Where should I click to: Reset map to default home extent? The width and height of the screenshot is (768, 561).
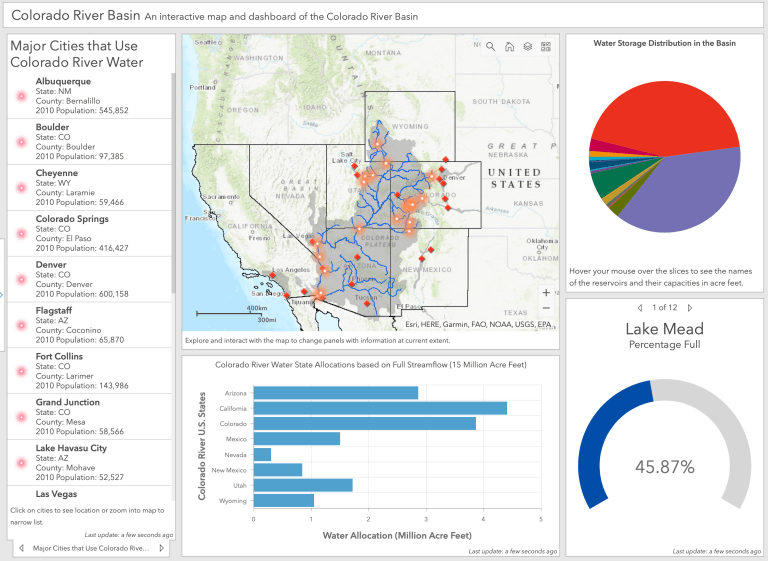click(509, 46)
